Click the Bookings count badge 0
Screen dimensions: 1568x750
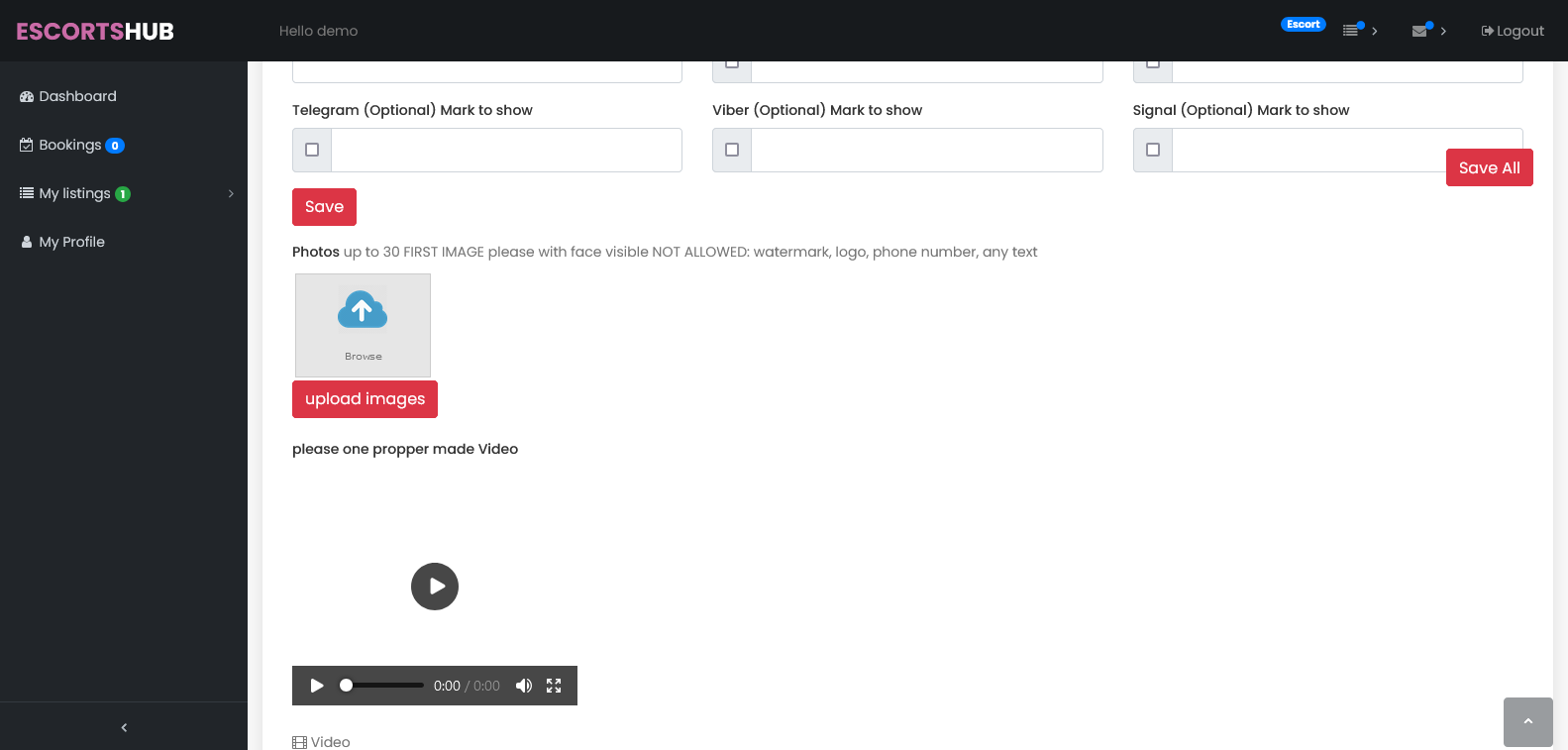pos(115,146)
